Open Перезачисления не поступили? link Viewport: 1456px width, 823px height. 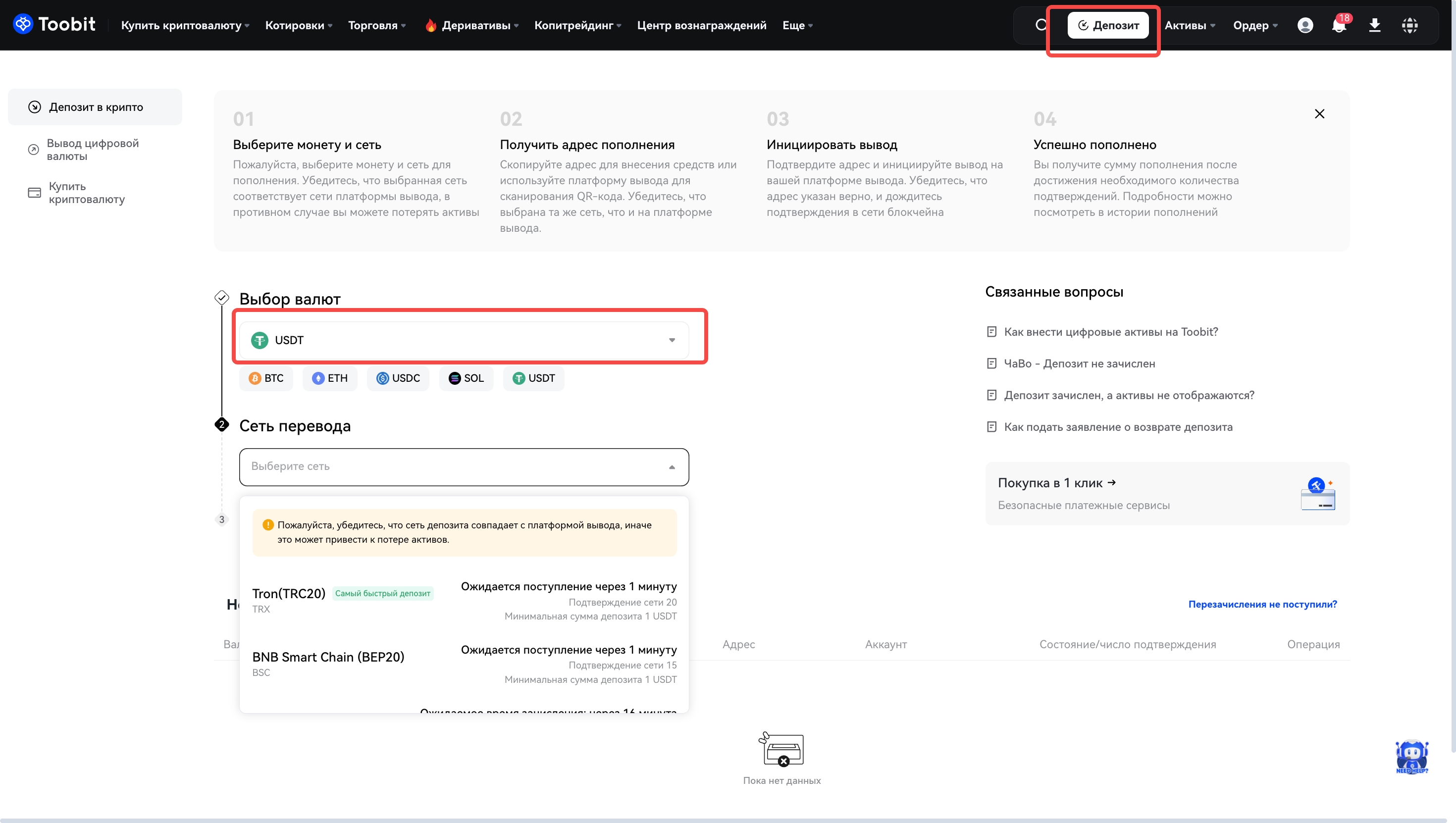(1262, 604)
